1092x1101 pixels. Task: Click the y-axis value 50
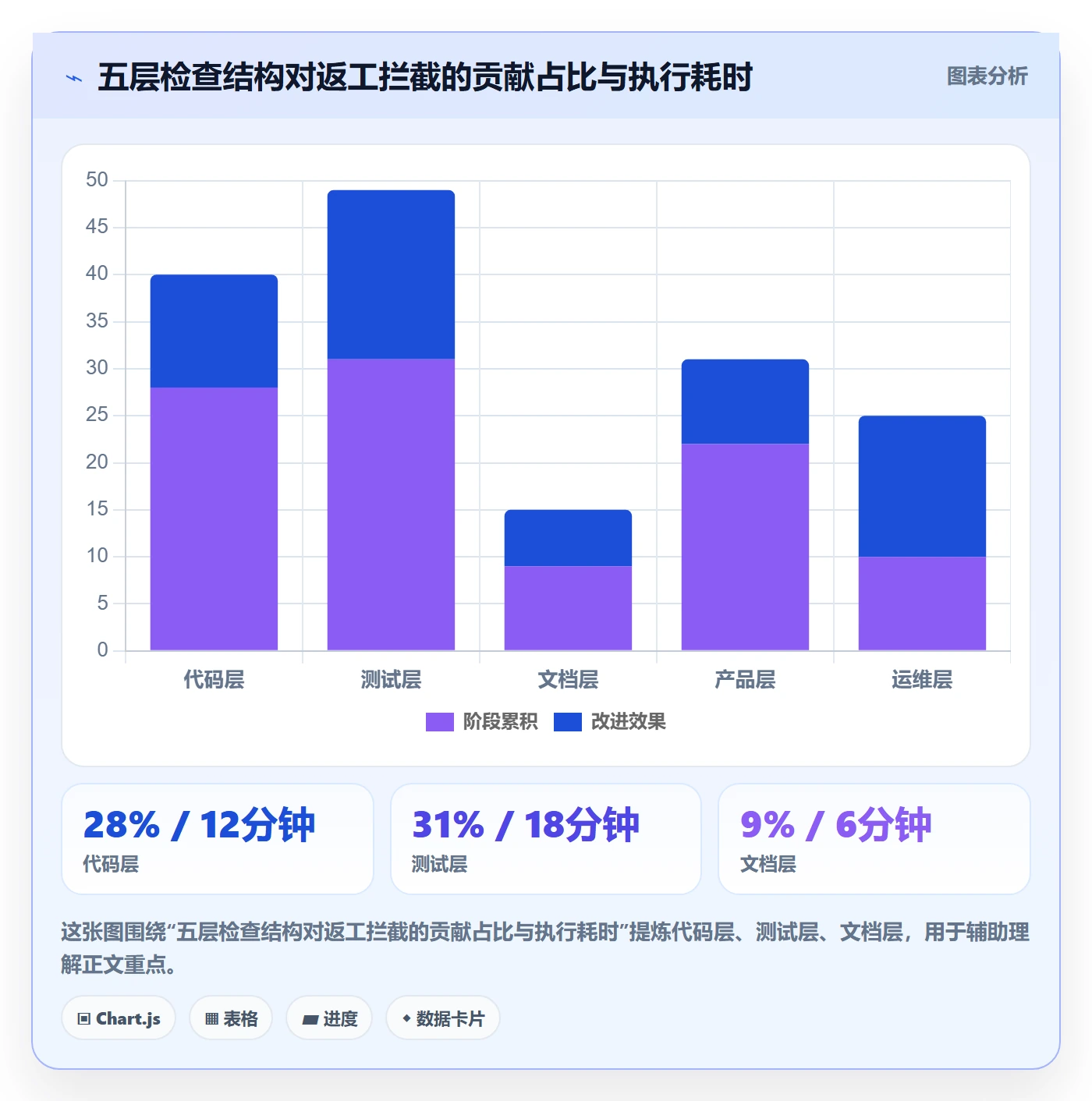tap(97, 180)
